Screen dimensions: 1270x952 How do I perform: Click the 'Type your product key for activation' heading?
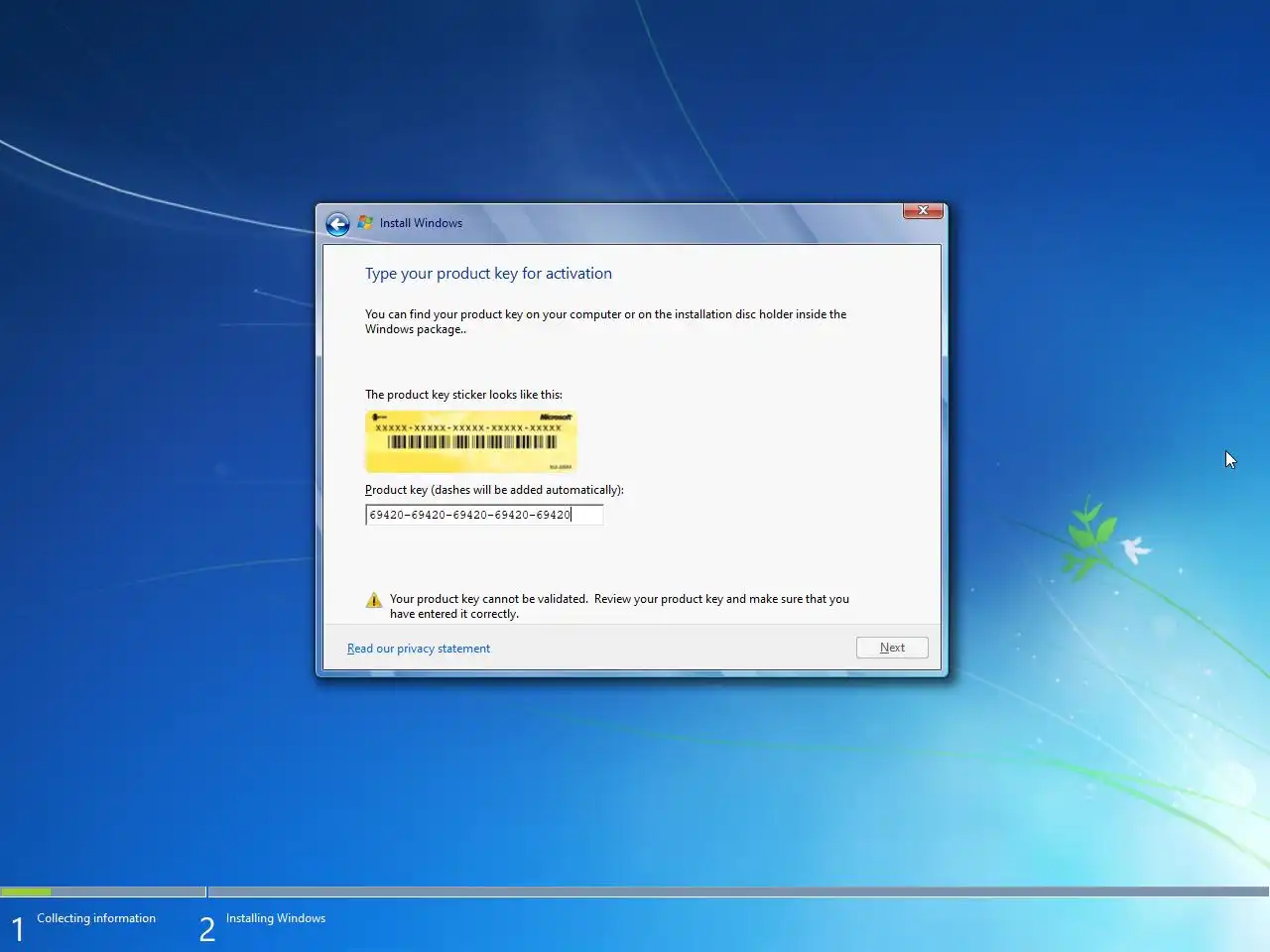(x=488, y=274)
